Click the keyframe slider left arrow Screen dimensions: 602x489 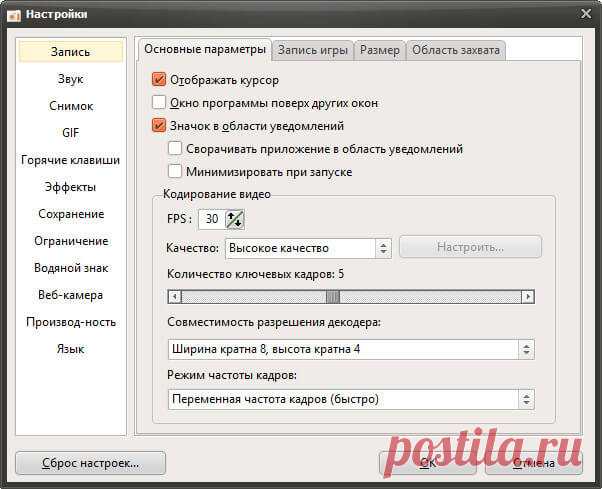[x=175, y=297]
